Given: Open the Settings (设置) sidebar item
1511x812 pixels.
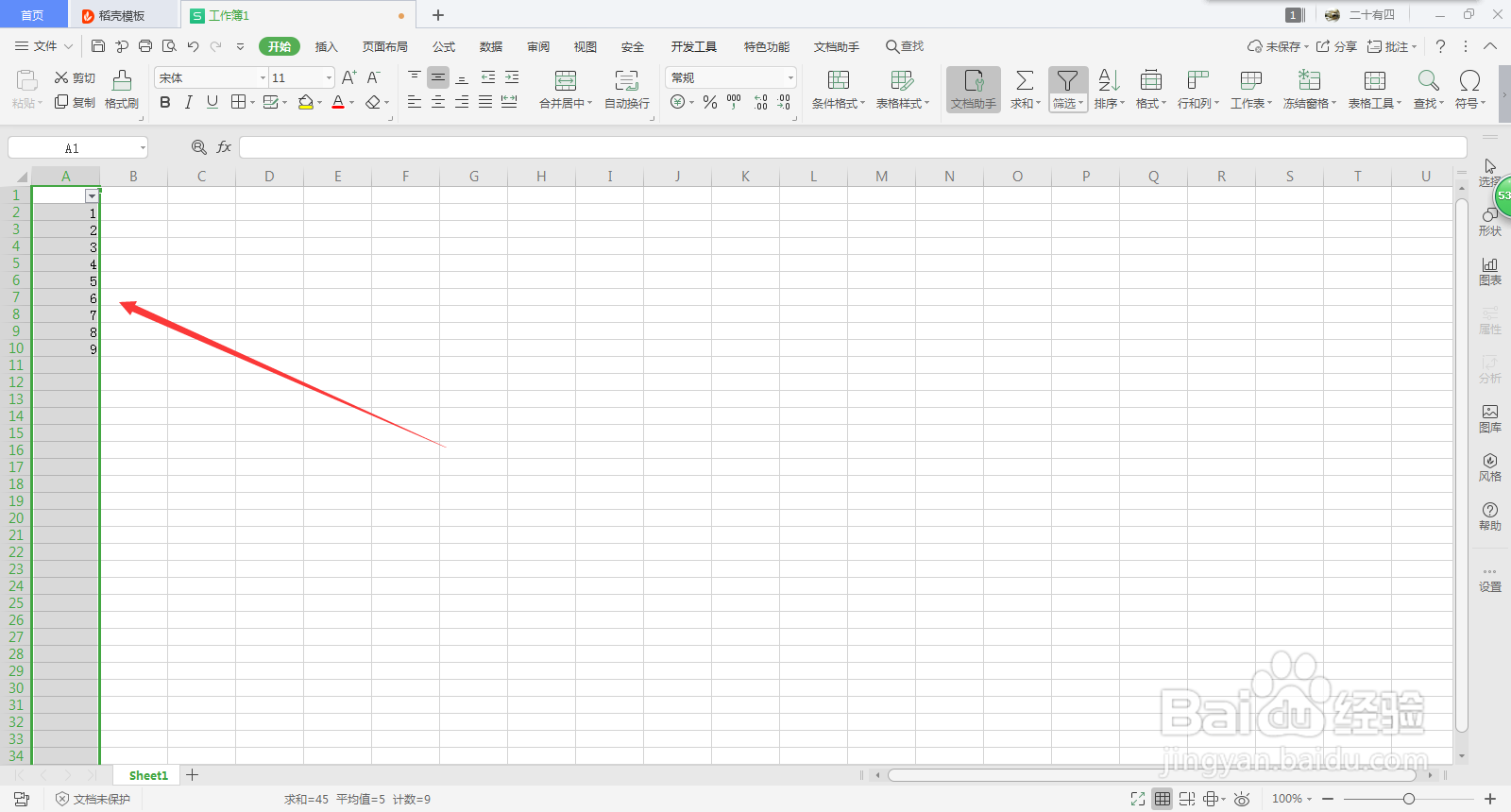Looking at the screenshot, I should [x=1490, y=579].
